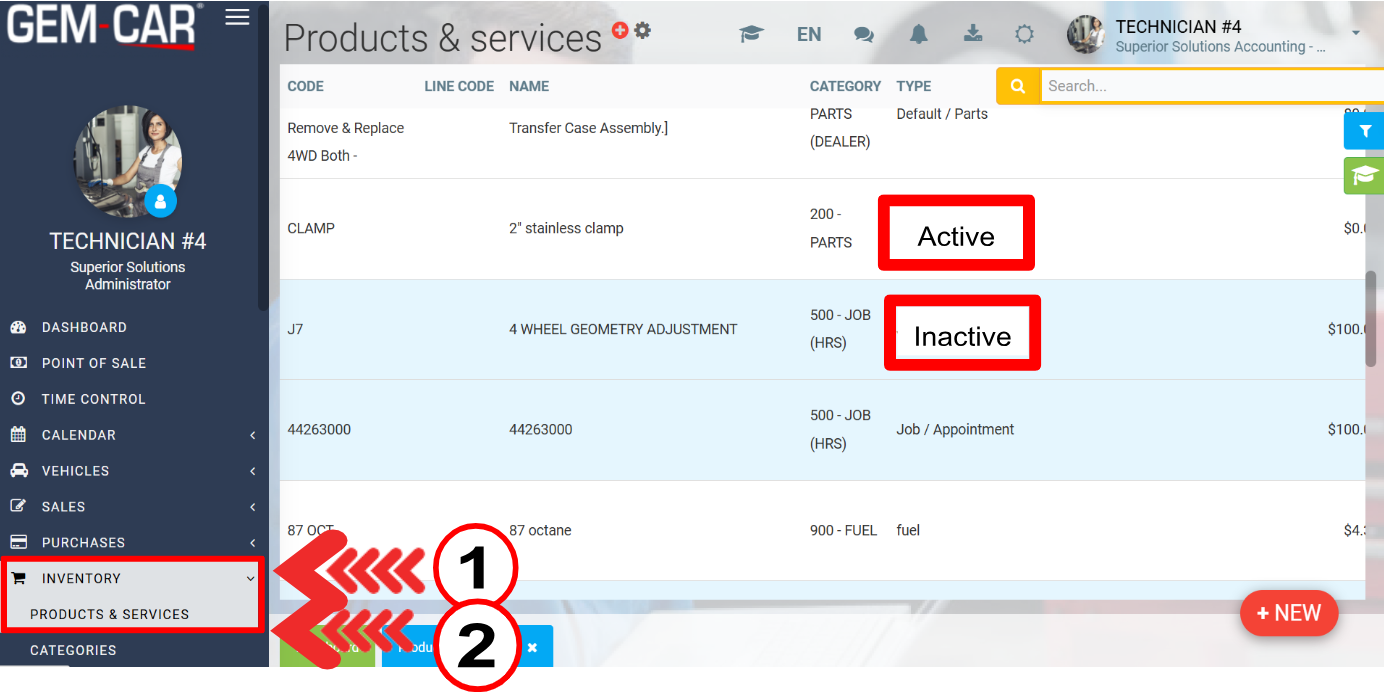1384x694 pixels.
Task: Click the yellow search magnifier button
Action: pos(1018,86)
